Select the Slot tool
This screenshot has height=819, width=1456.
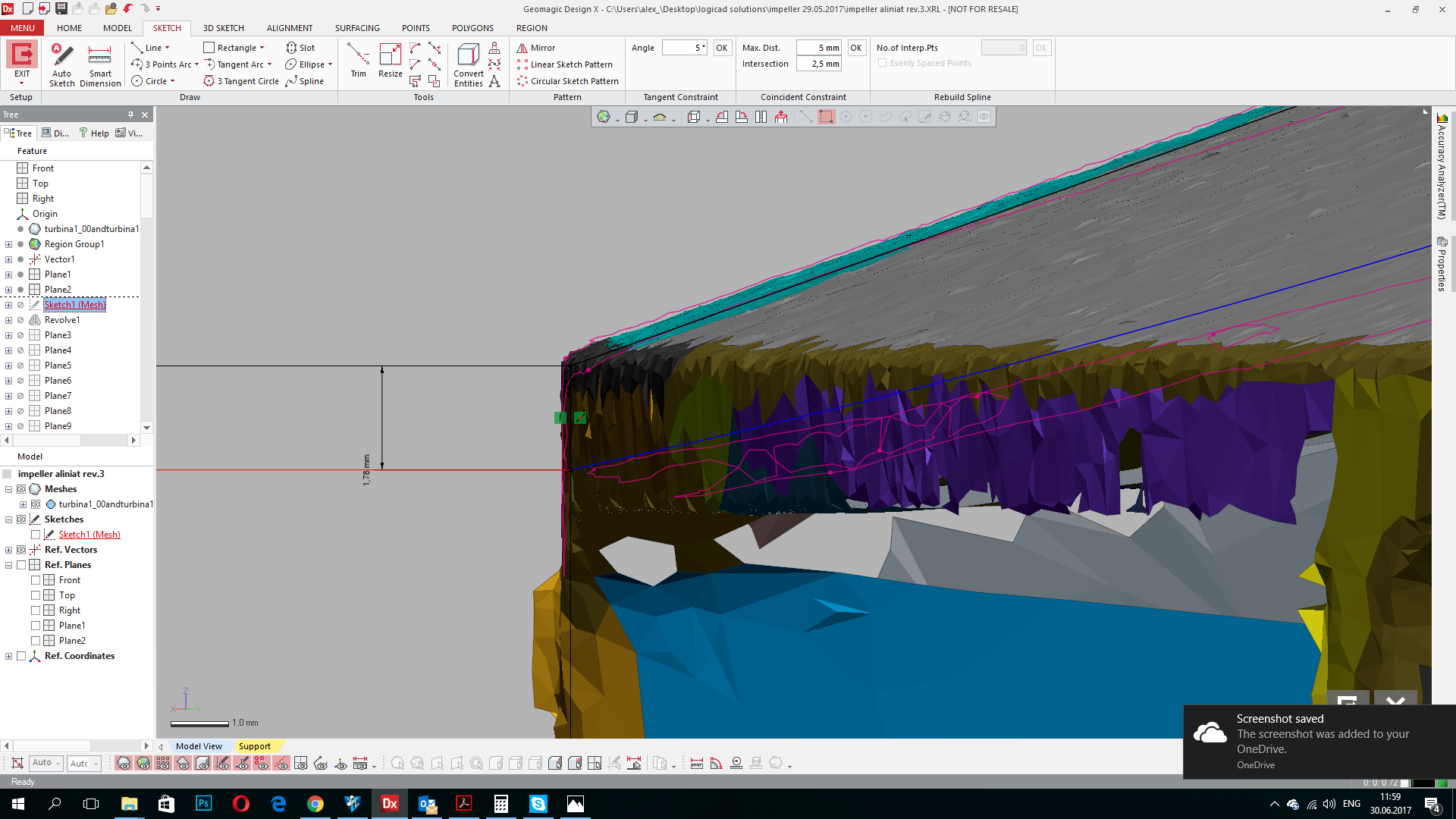[x=300, y=48]
